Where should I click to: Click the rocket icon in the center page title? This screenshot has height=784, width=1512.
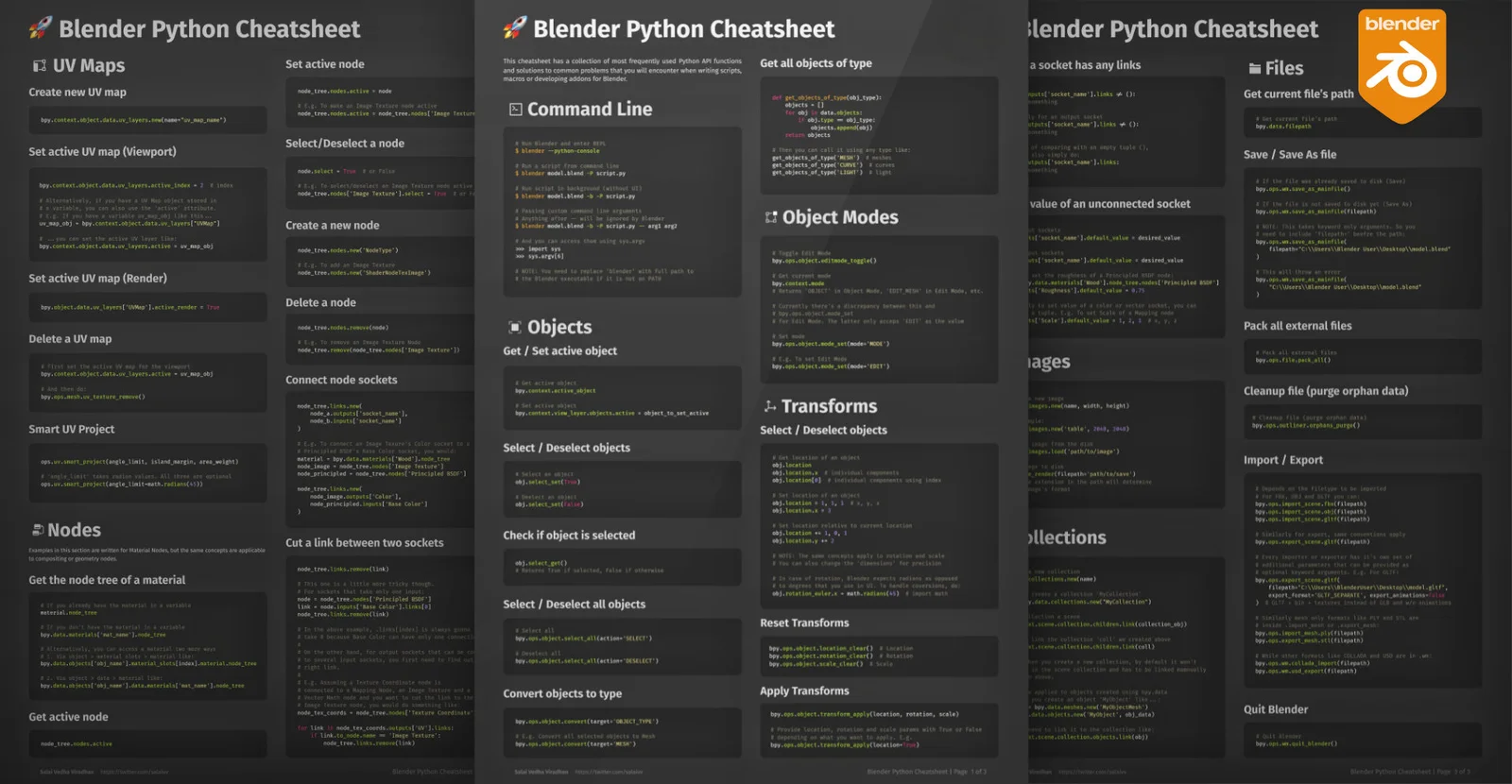tap(515, 28)
